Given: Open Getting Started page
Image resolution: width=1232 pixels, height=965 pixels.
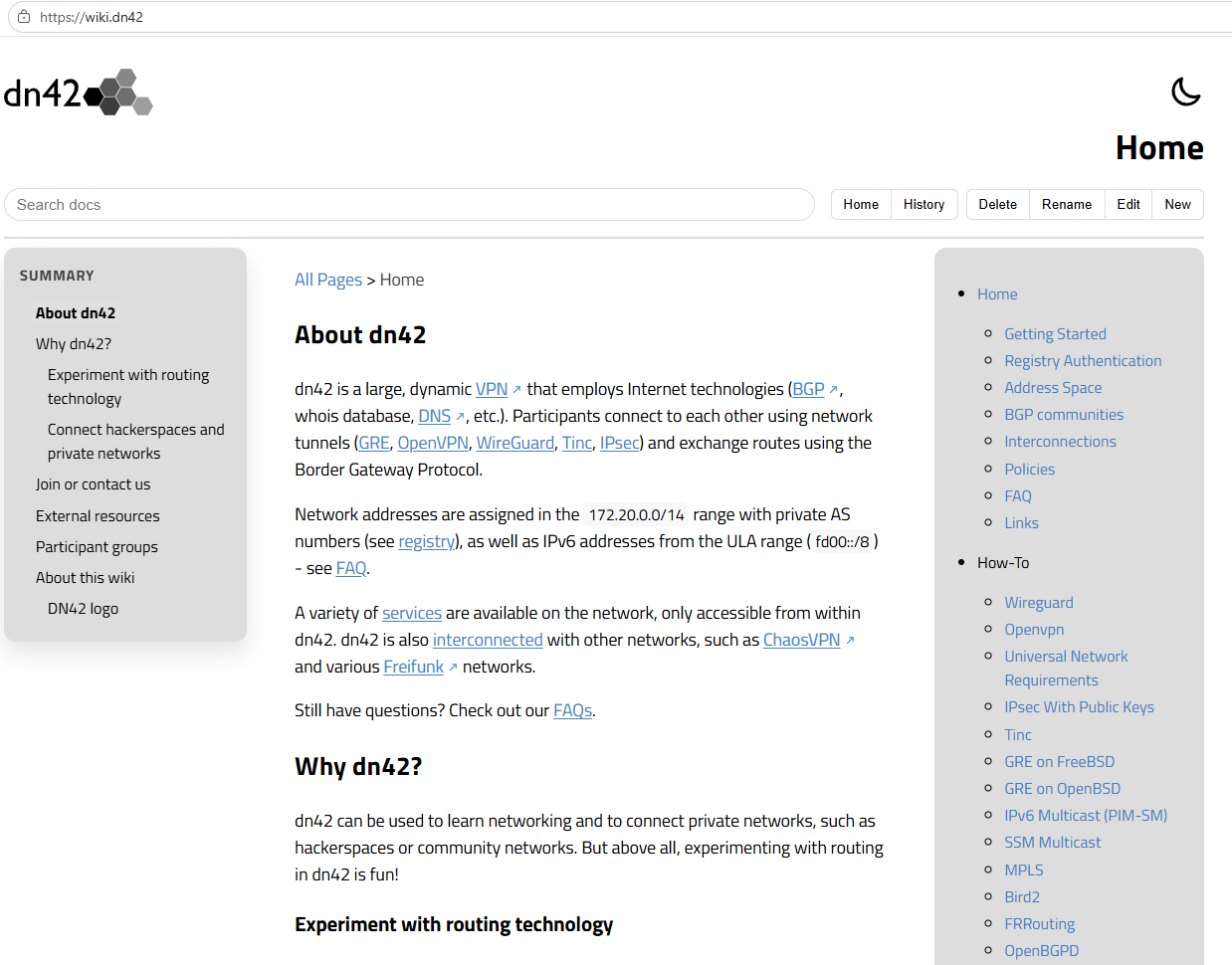Looking at the screenshot, I should point(1055,334).
